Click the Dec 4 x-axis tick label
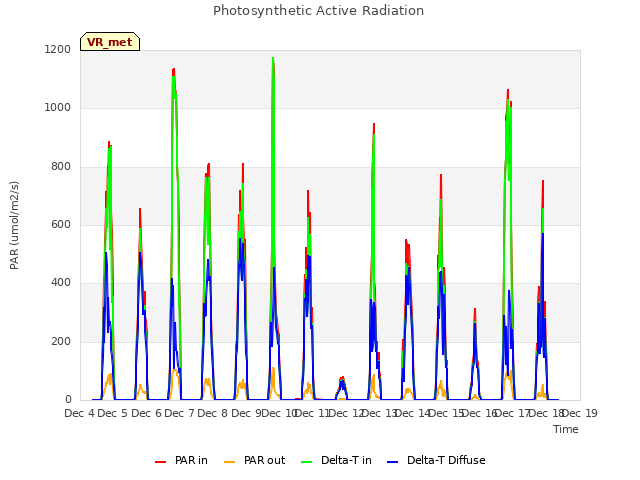The width and height of the screenshot is (640, 480). [x=79, y=413]
